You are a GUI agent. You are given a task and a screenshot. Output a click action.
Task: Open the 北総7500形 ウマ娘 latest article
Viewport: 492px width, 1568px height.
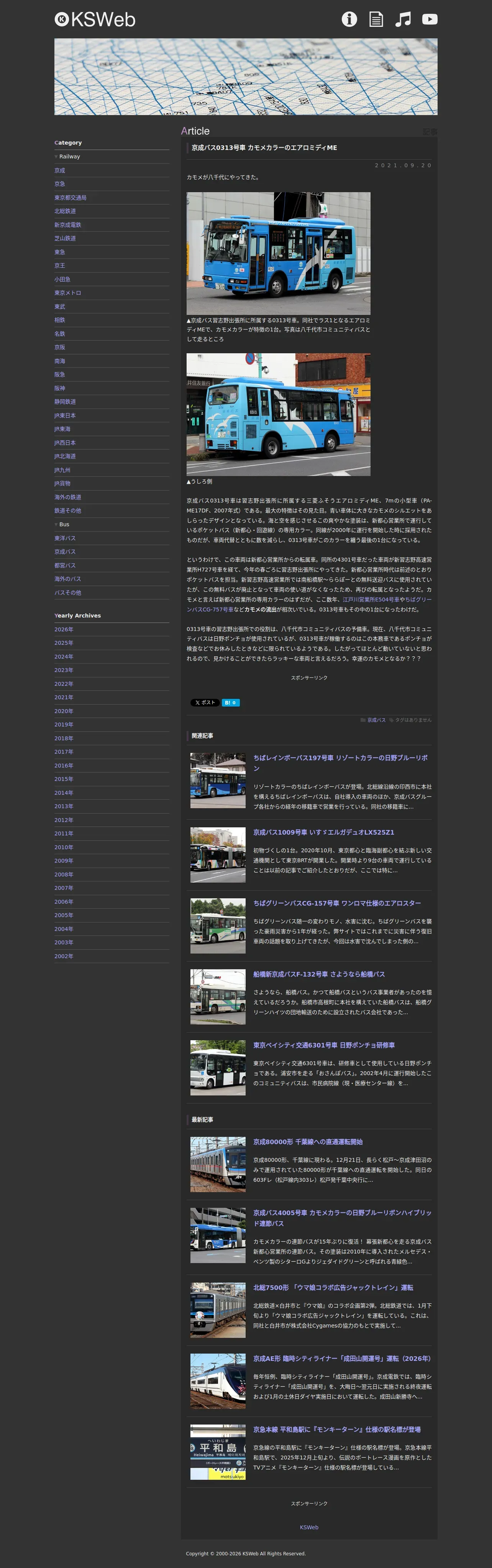[x=333, y=1287]
